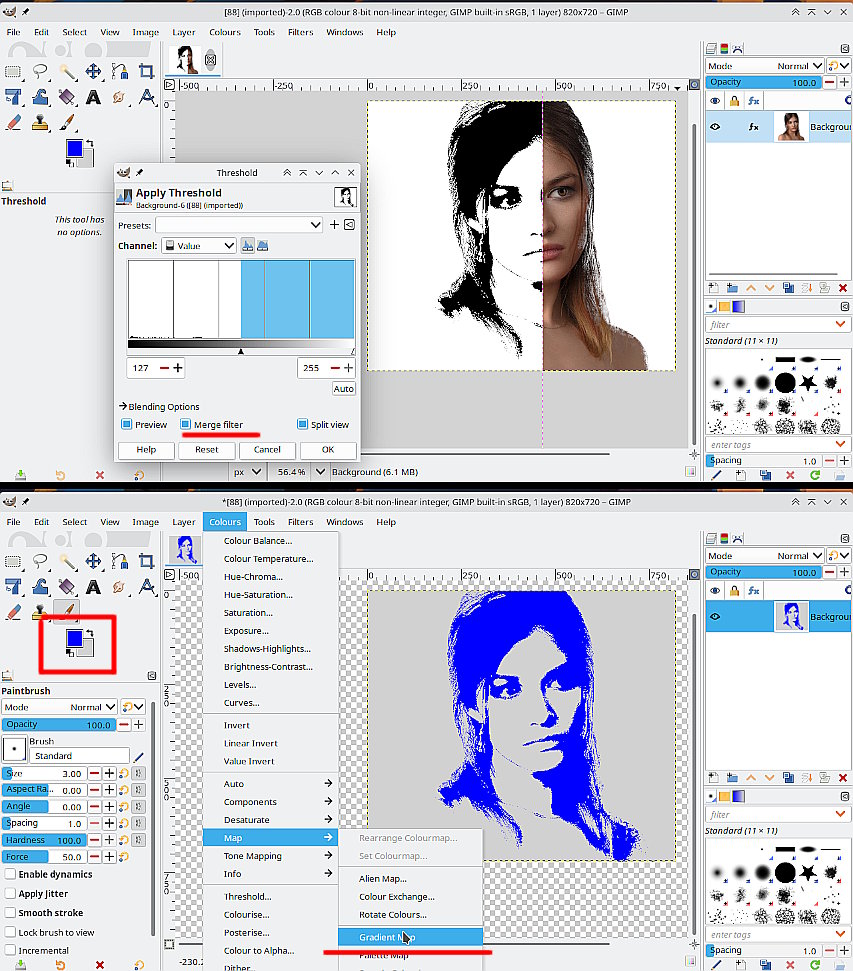The width and height of the screenshot is (853, 971).
Task: Select the Move tool in top toolbox
Action: tap(93, 71)
